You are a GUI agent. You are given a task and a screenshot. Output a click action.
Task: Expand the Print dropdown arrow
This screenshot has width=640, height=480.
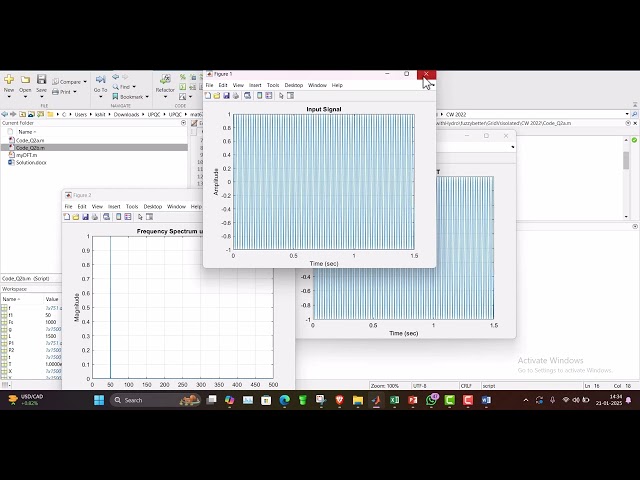[75, 92]
